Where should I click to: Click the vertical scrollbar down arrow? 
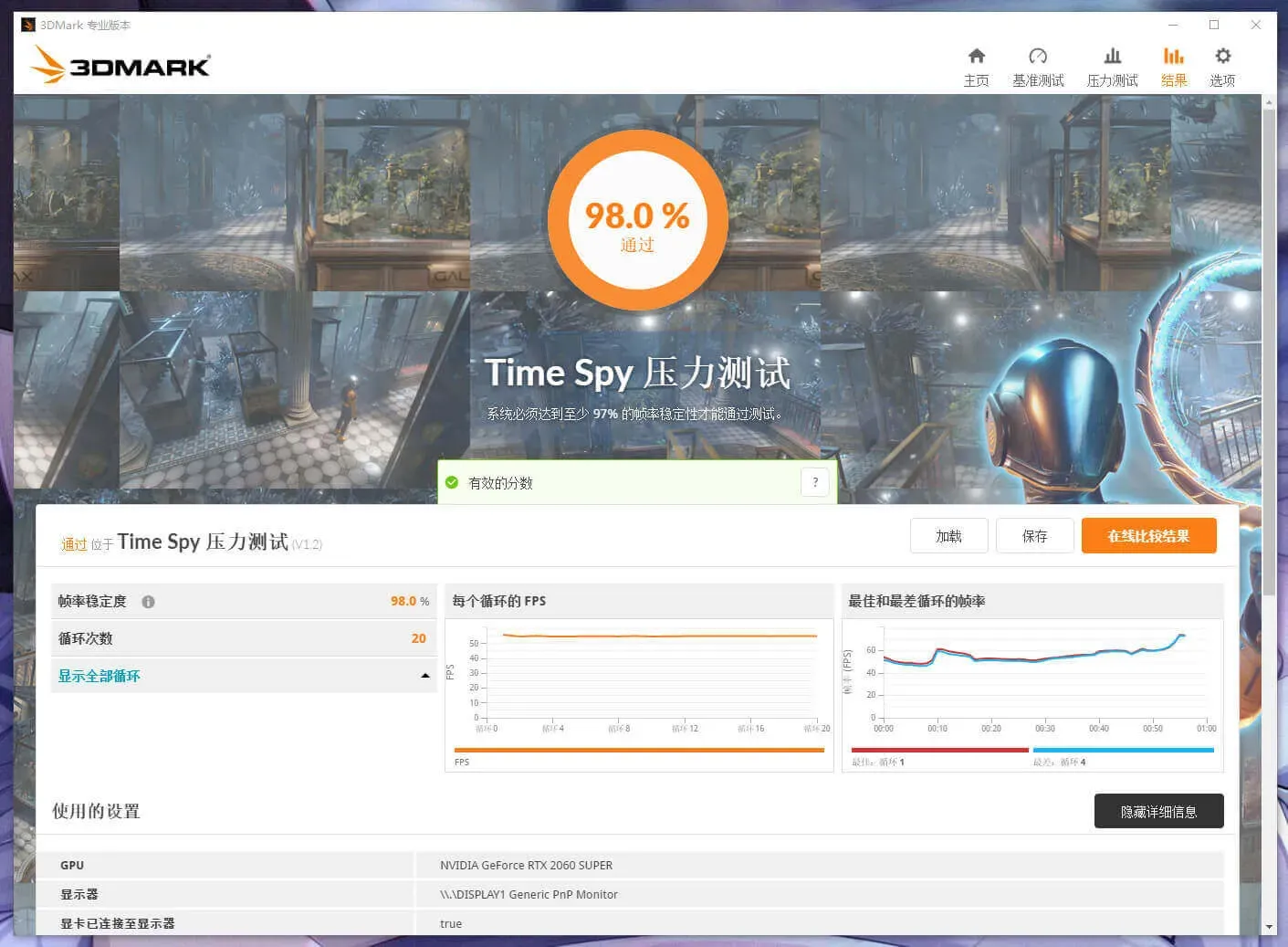coord(1269,926)
